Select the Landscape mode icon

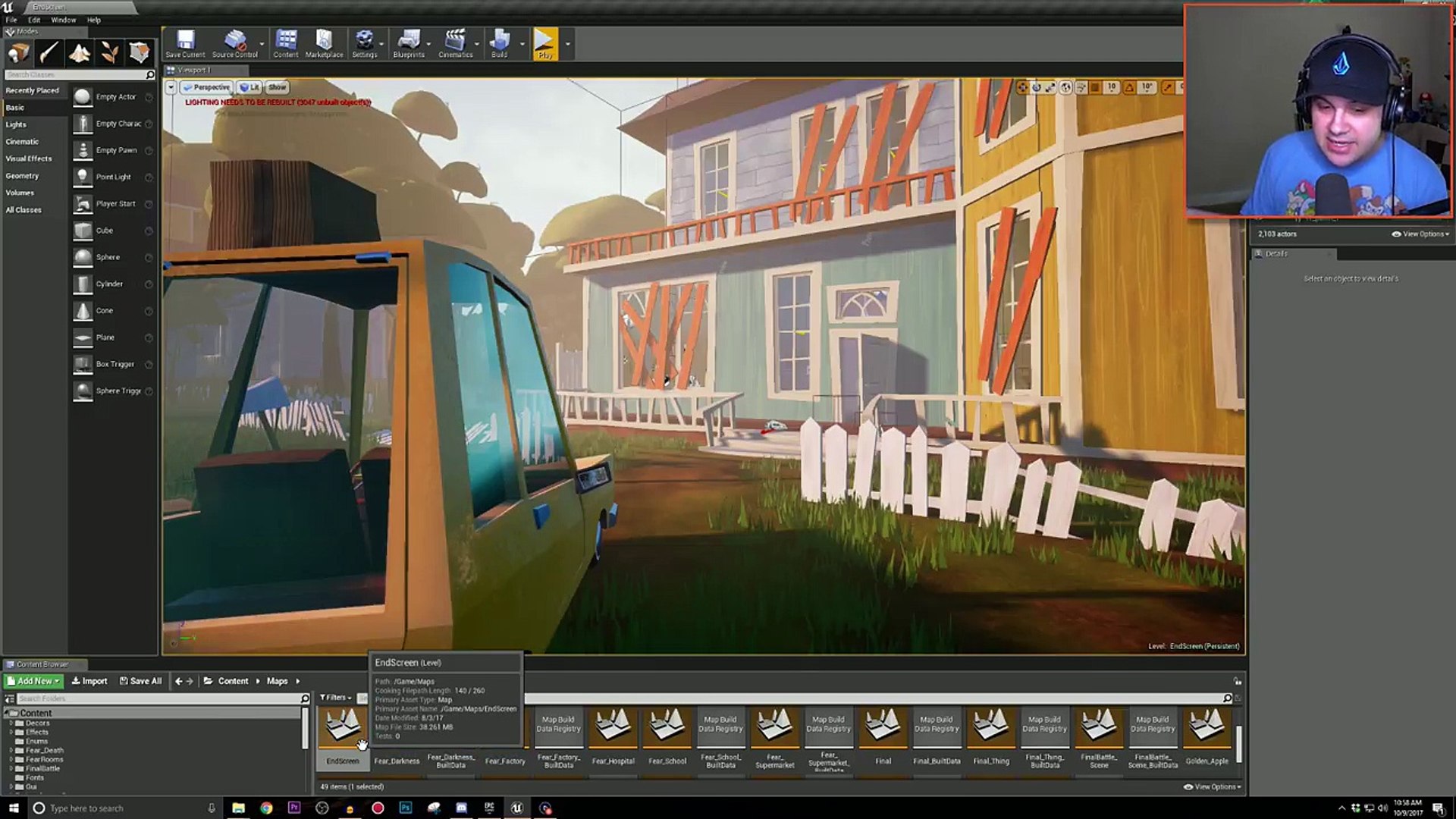click(x=79, y=52)
